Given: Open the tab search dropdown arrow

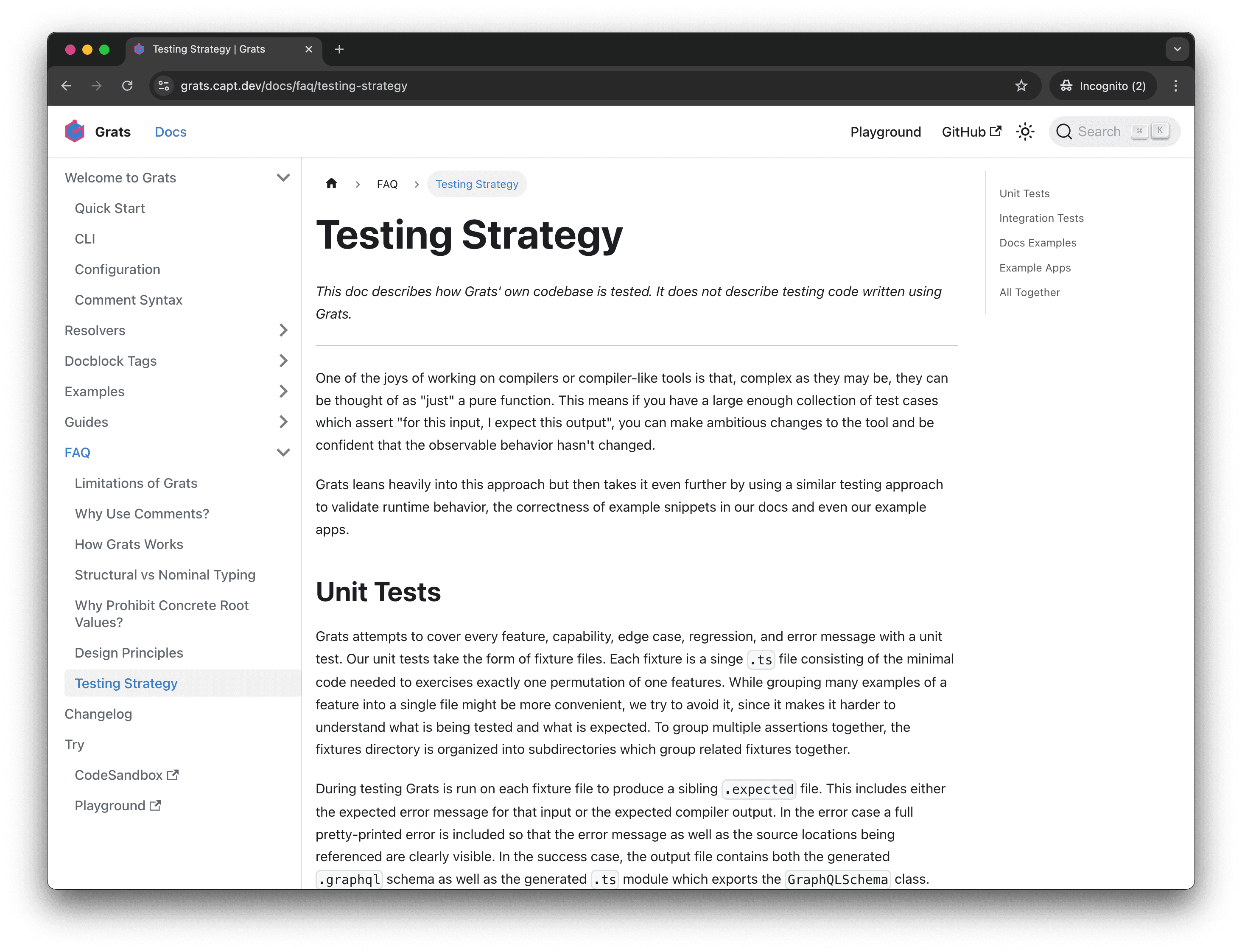Looking at the screenshot, I should click(1177, 49).
